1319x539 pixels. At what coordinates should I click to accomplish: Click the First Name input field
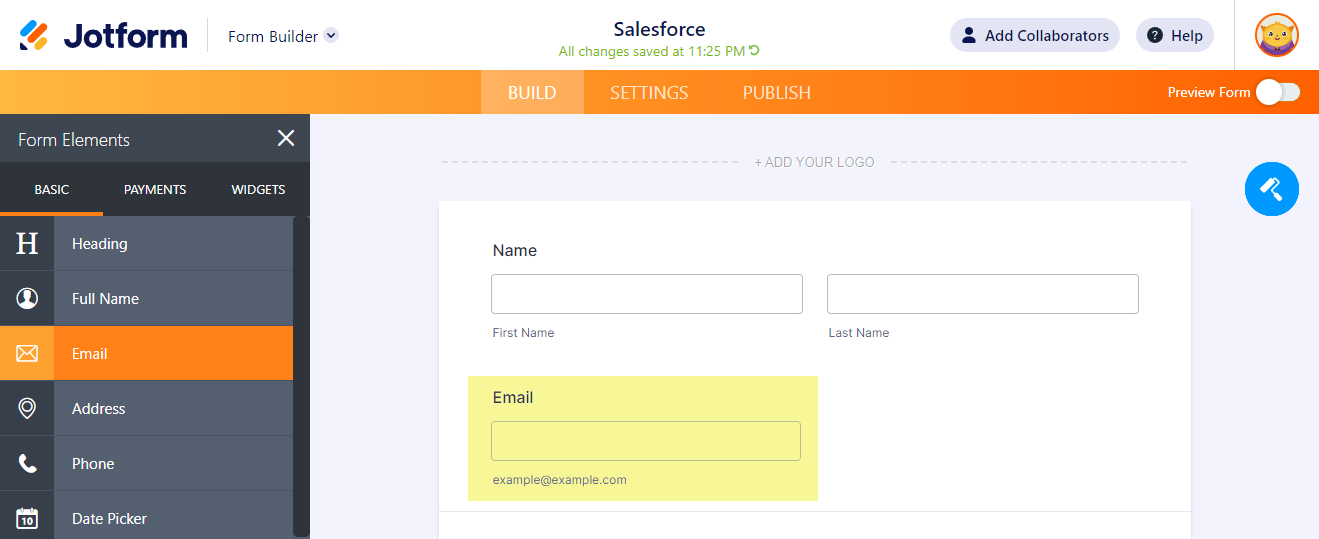646,294
